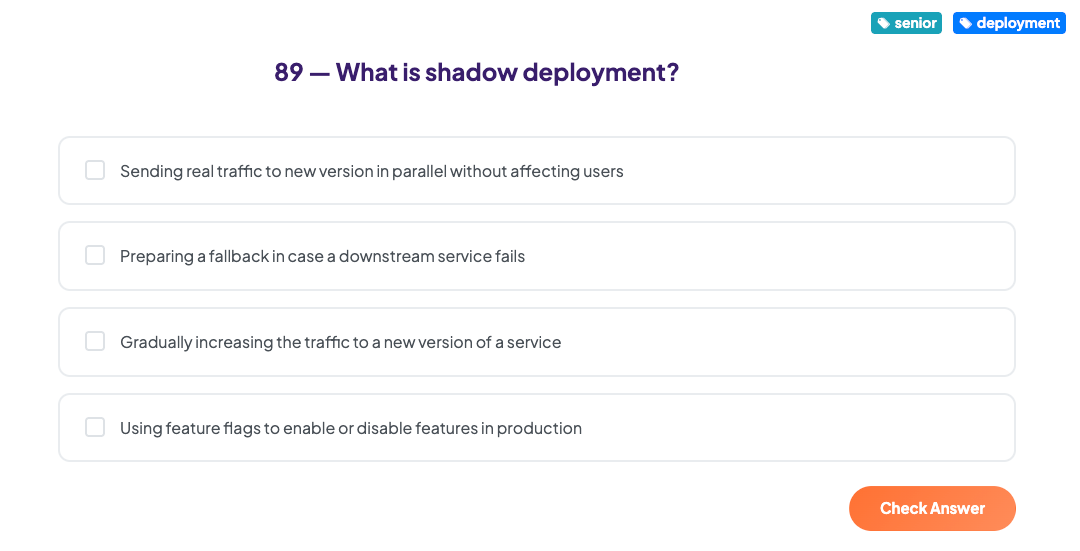Click the question number 89
This screenshot has height=551, width=1080.
[288, 73]
